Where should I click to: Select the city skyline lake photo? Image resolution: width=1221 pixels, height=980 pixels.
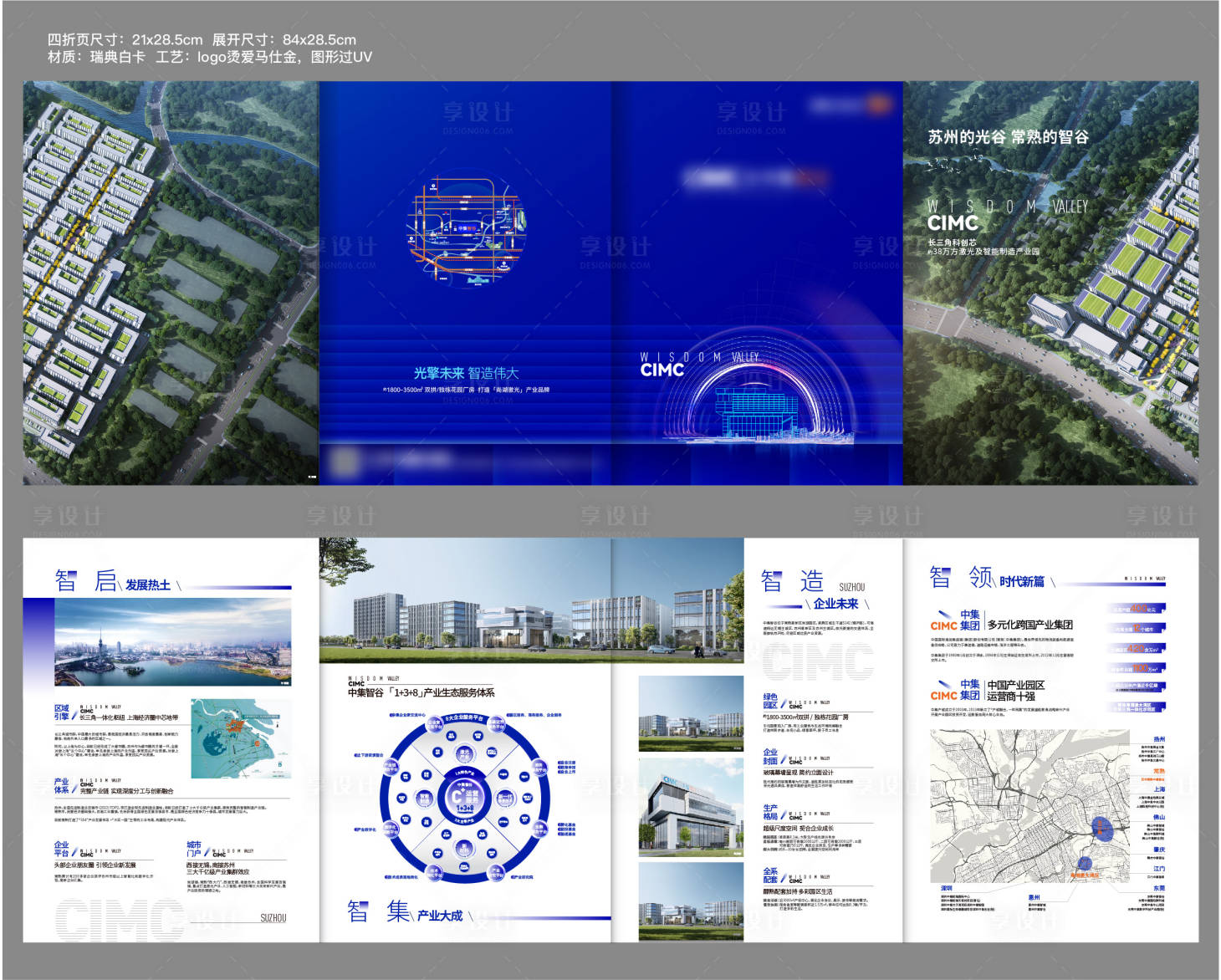click(172, 642)
